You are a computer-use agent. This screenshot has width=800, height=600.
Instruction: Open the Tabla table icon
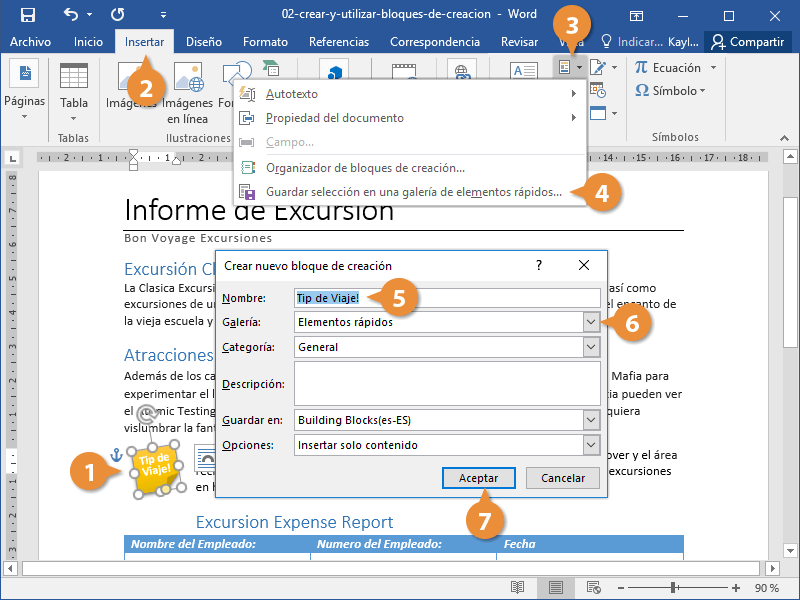[x=74, y=78]
